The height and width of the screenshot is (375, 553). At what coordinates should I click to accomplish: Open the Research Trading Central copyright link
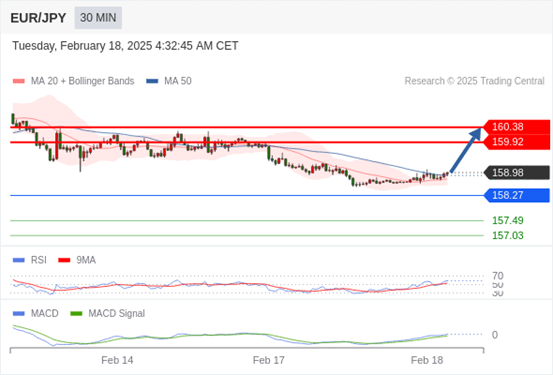click(x=474, y=81)
